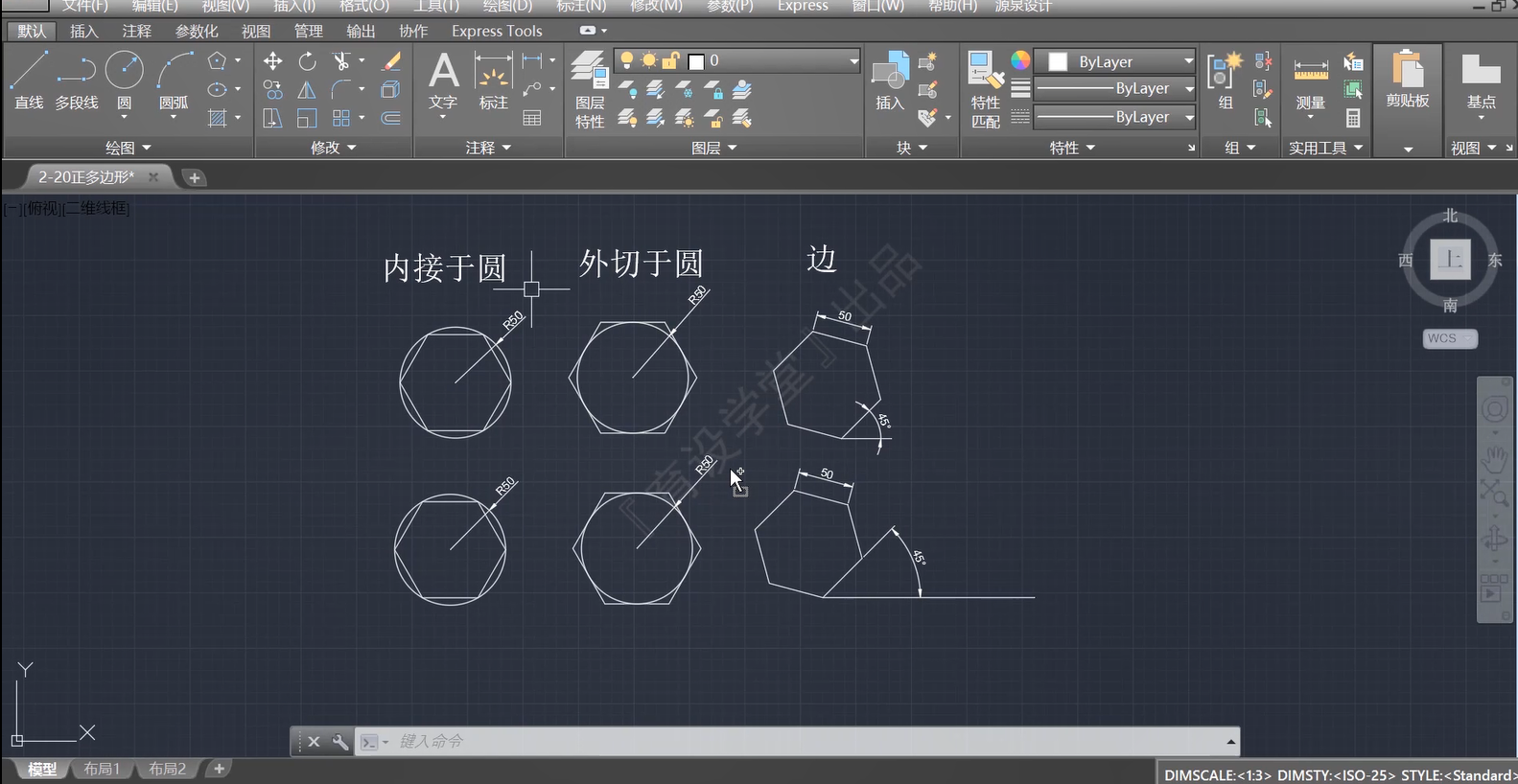Open the Express Tools ribbon tab
Viewport: 1518px width, 784px height.
tap(497, 31)
